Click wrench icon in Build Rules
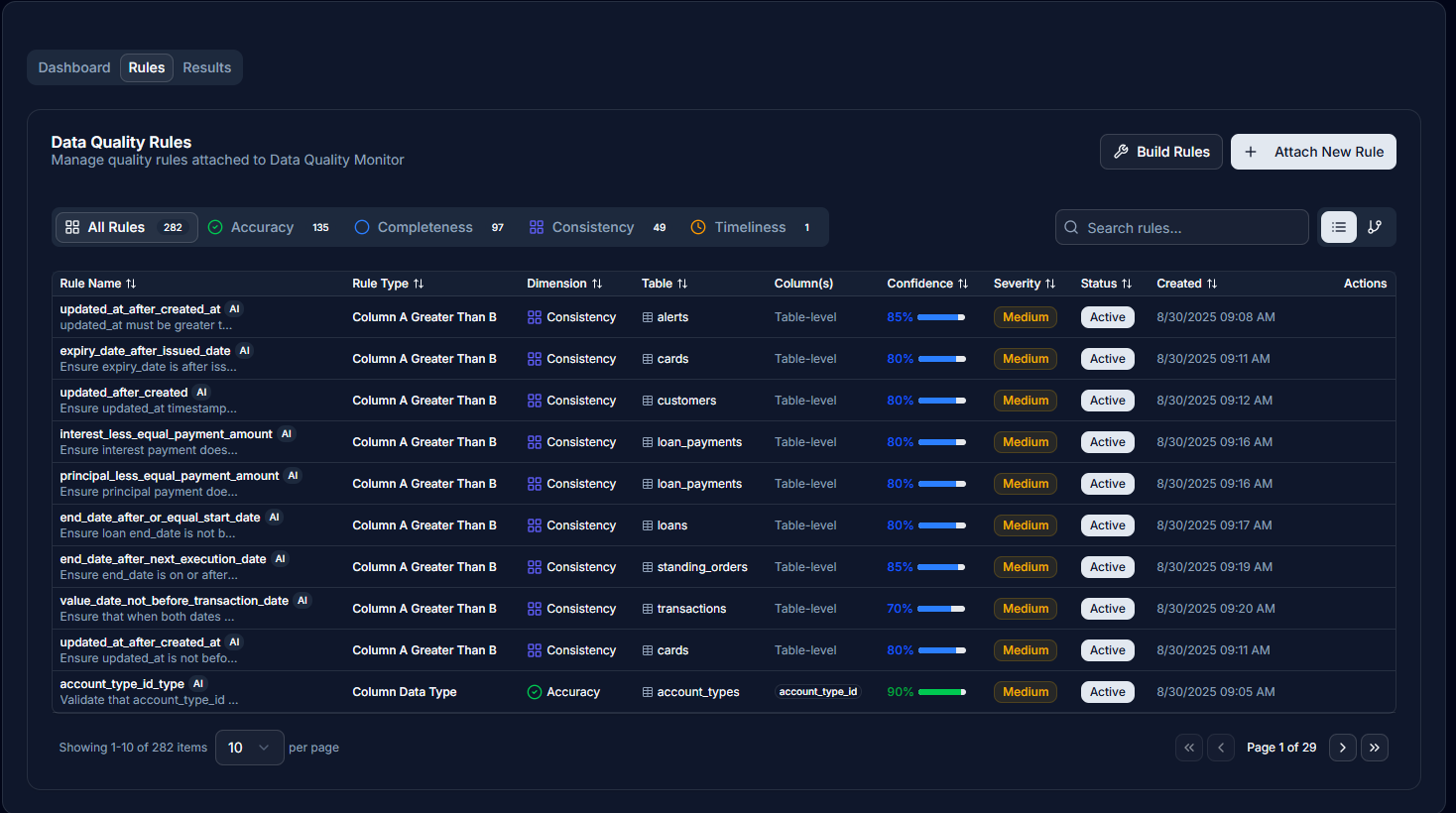Screen dimensions: 1456x813 pyautogui.click(x=1121, y=152)
